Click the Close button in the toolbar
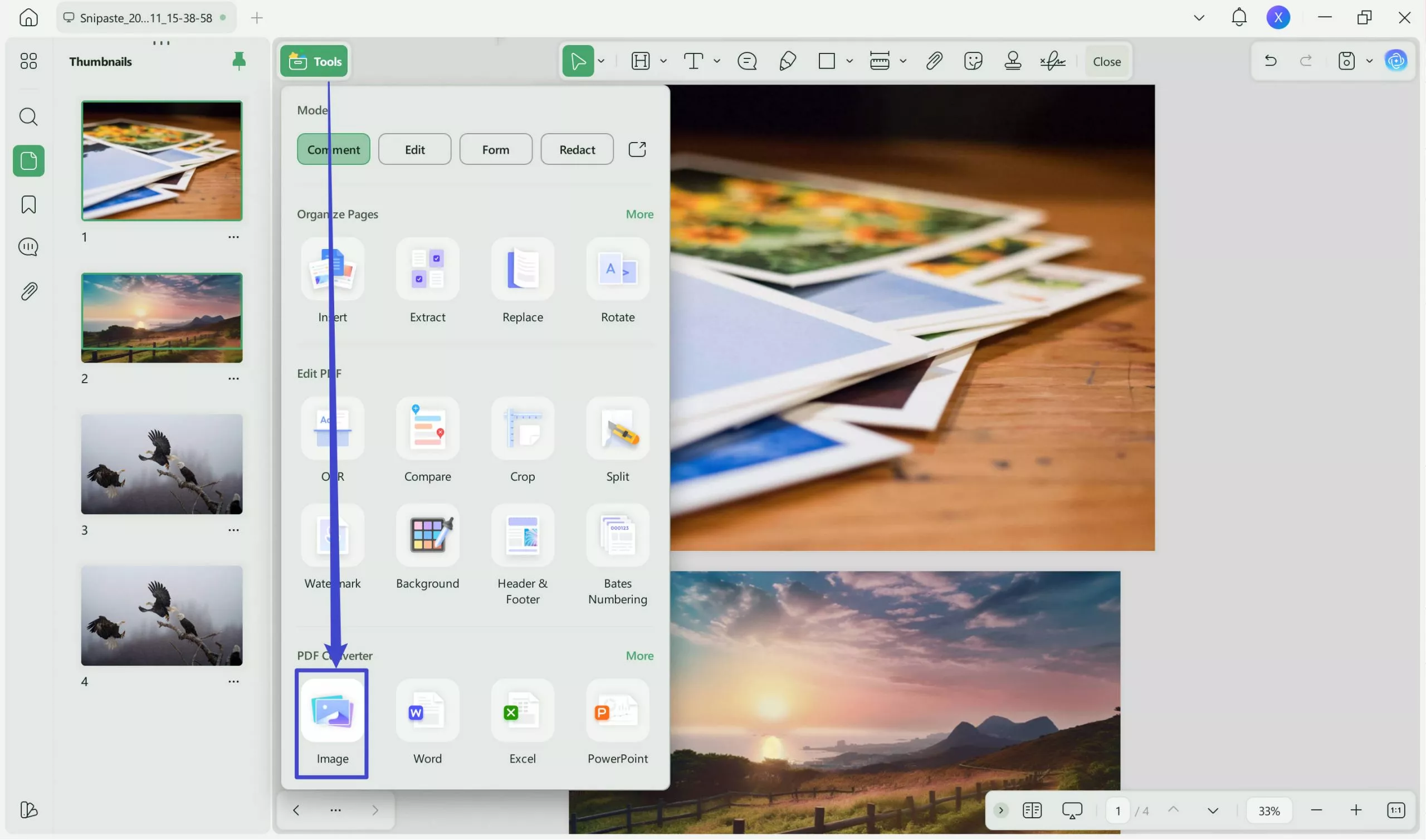The height and width of the screenshot is (840, 1426). pos(1107,61)
